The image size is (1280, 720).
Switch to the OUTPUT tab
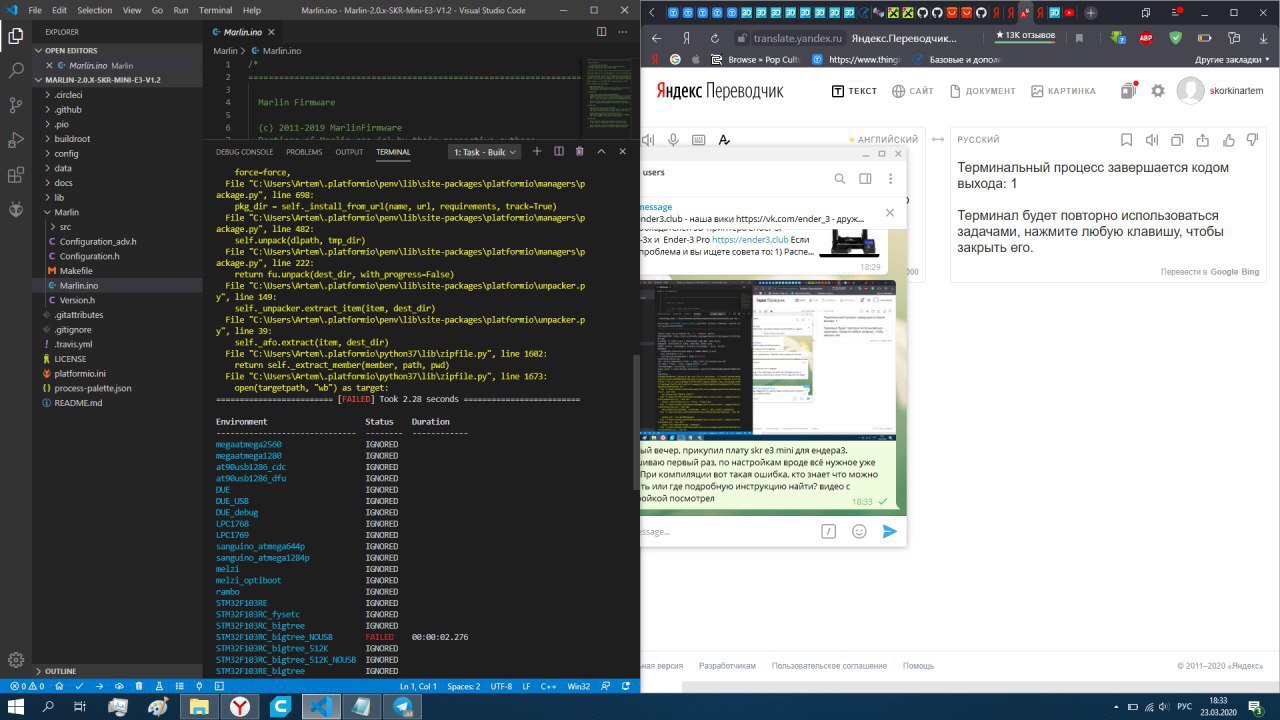349,152
